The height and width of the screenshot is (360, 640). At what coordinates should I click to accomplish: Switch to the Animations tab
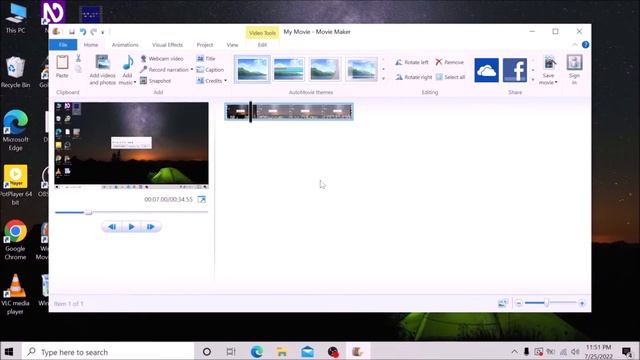pos(125,44)
